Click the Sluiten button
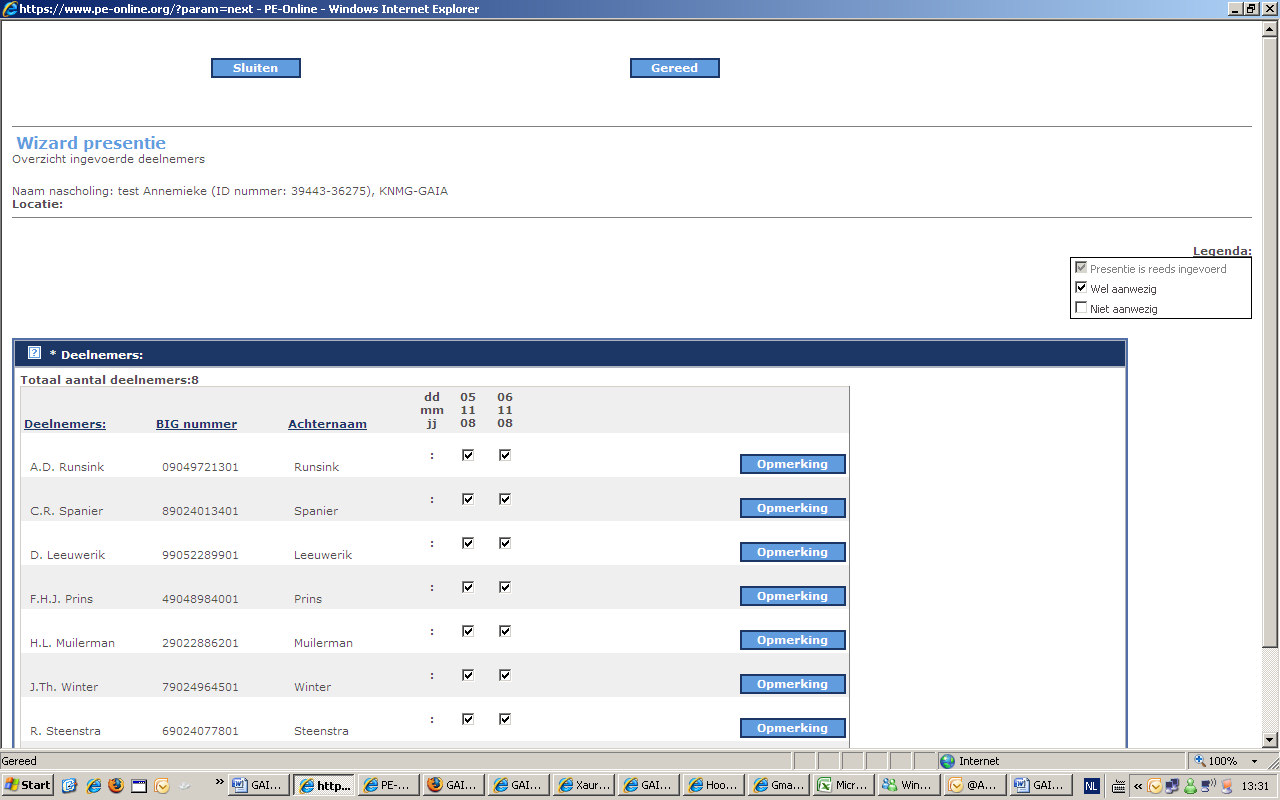Screen dimensions: 1280x800 256,68
